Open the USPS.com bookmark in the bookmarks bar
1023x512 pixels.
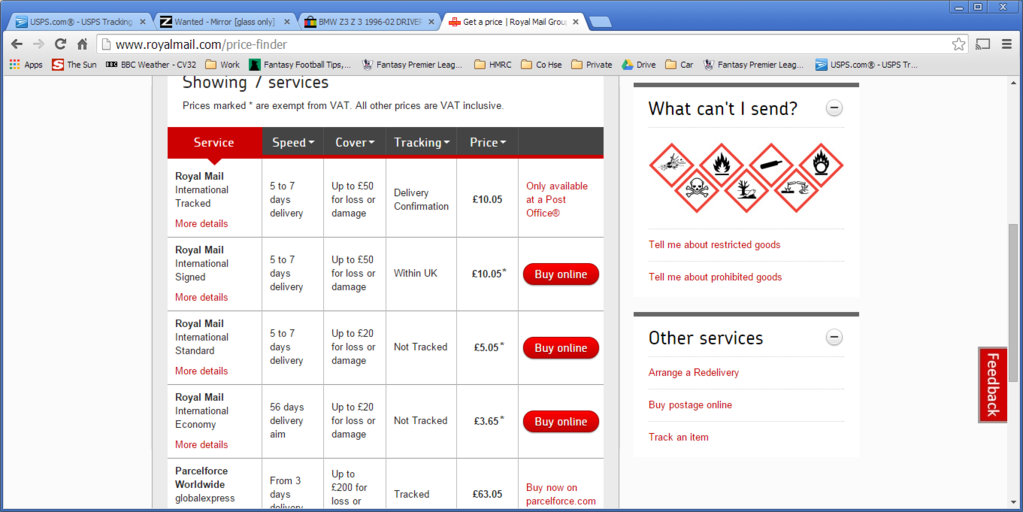867,65
